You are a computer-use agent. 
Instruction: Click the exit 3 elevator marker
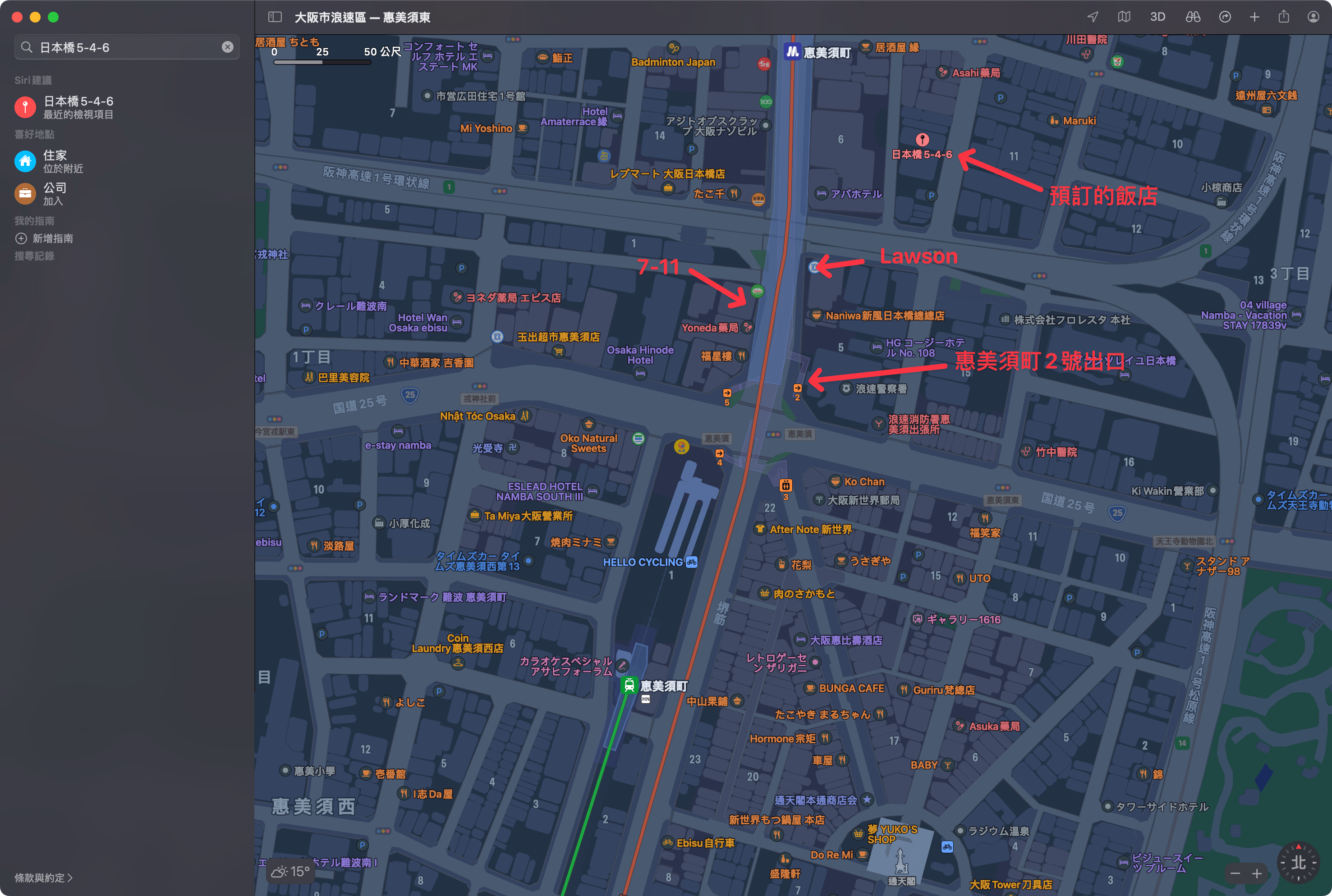[x=786, y=485]
